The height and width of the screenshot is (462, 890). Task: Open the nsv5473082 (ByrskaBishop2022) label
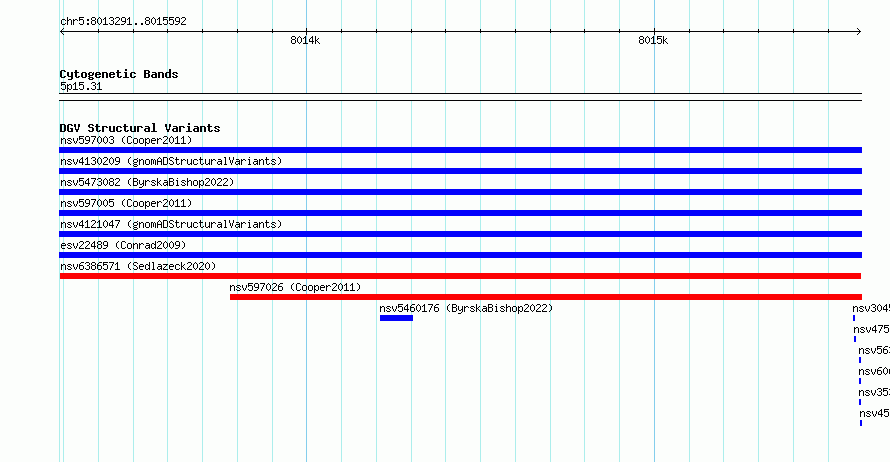tap(147, 182)
